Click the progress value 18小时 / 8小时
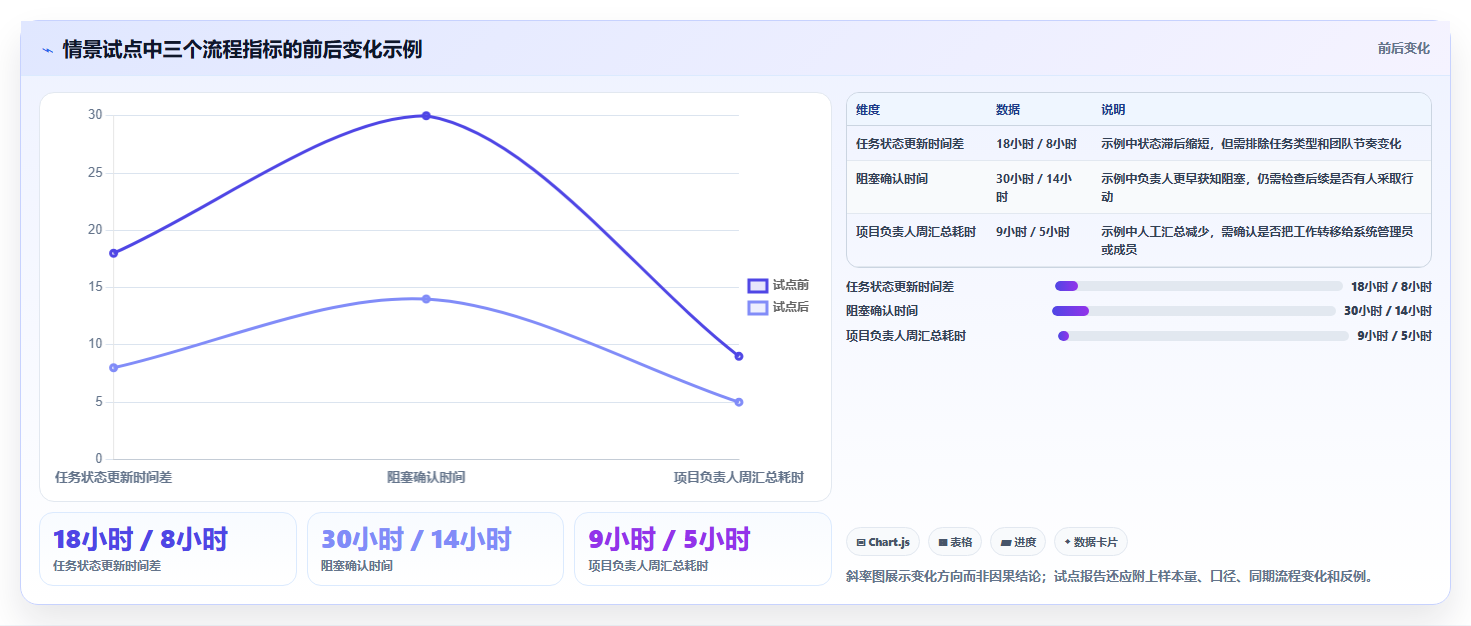The height and width of the screenshot is (626, 1471). coord(1391,286)
